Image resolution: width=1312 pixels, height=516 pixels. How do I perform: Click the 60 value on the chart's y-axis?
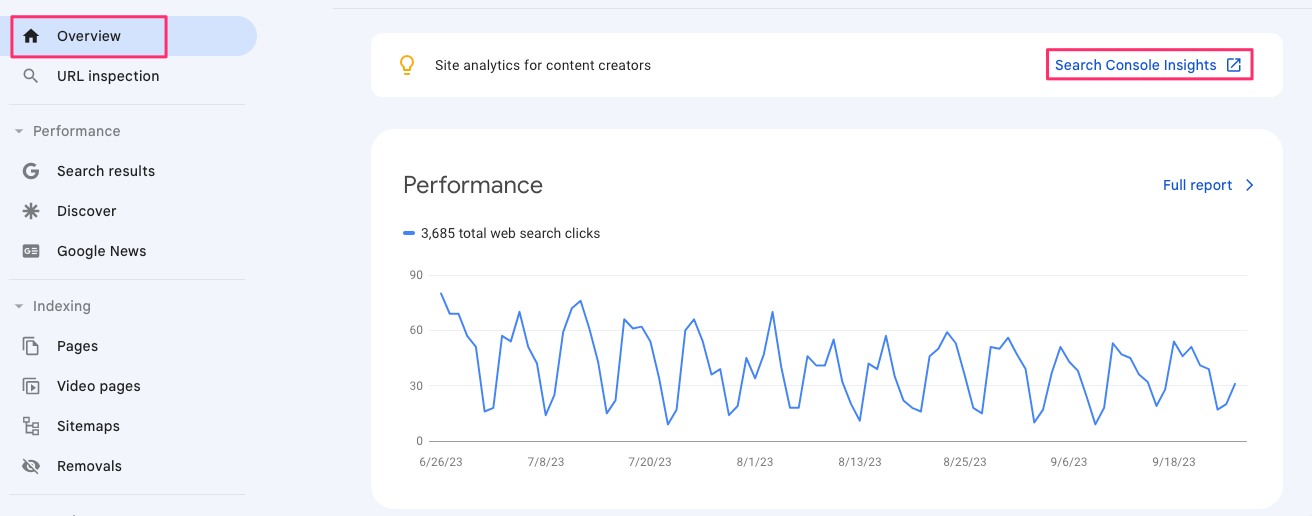[x=416, y=330]
